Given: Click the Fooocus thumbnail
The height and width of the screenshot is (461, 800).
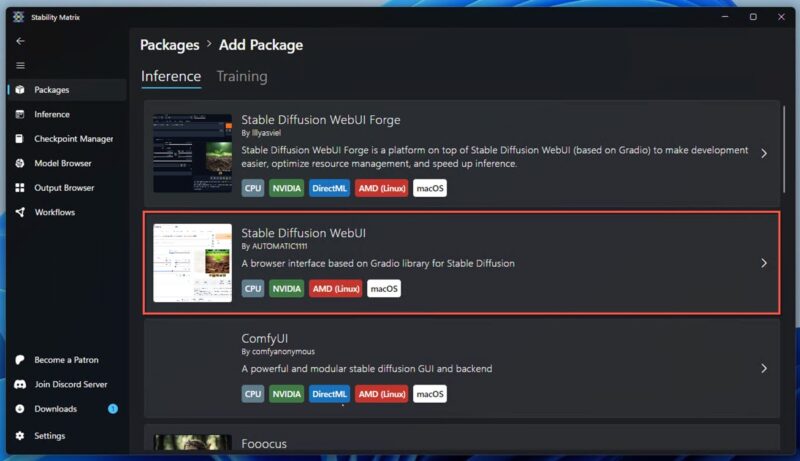Looking at the screenshot, I should [x=192, y=443].
